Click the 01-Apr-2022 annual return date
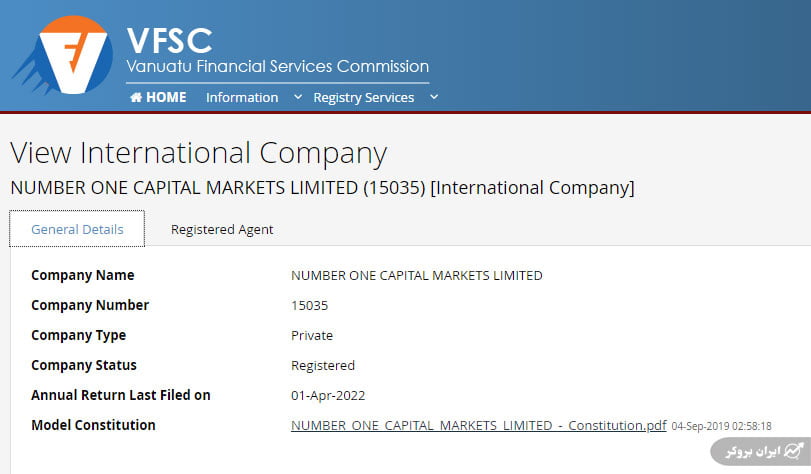 [x=328, y=395]
